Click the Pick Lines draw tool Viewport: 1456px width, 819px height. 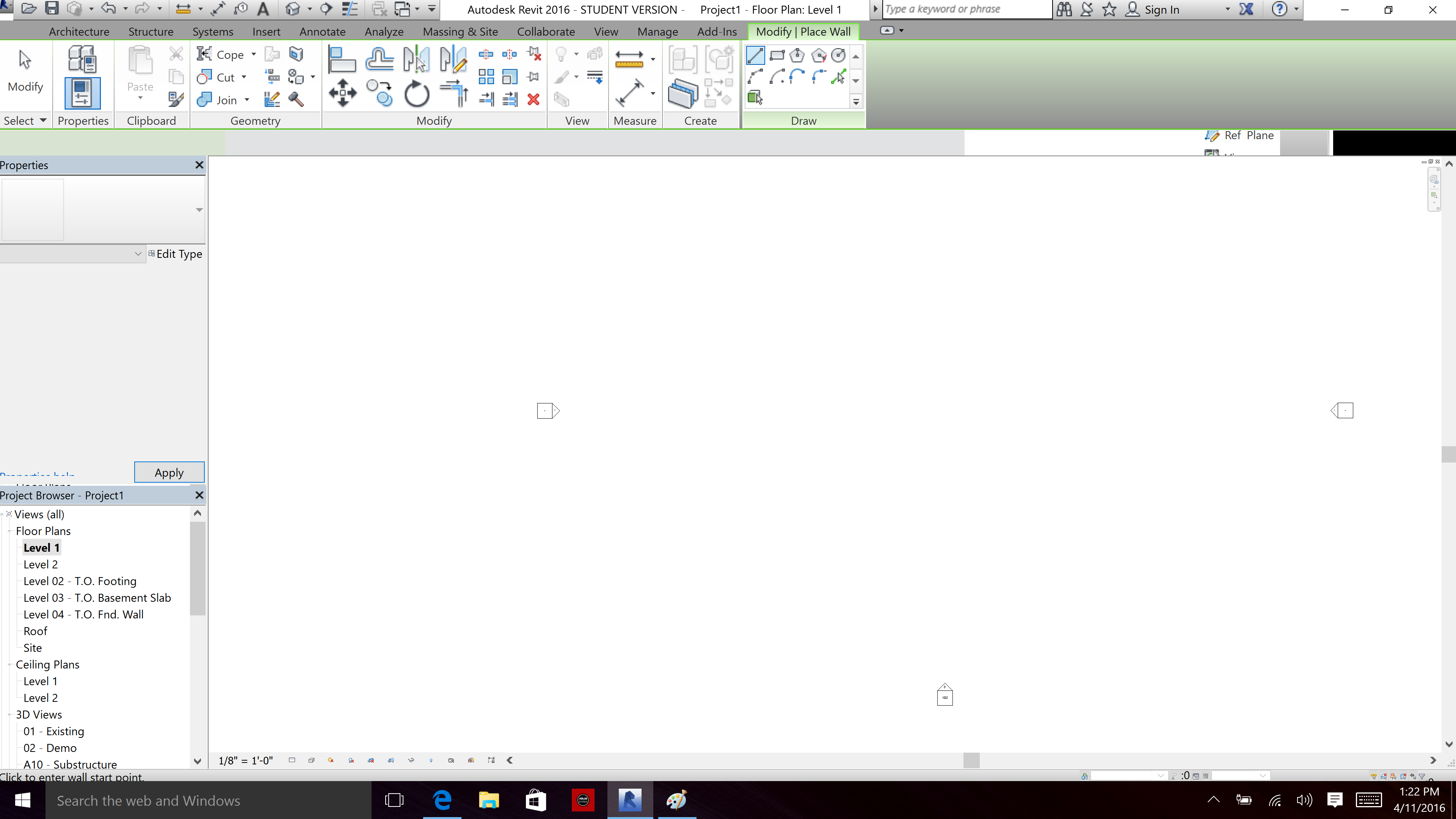coord(839,76)
